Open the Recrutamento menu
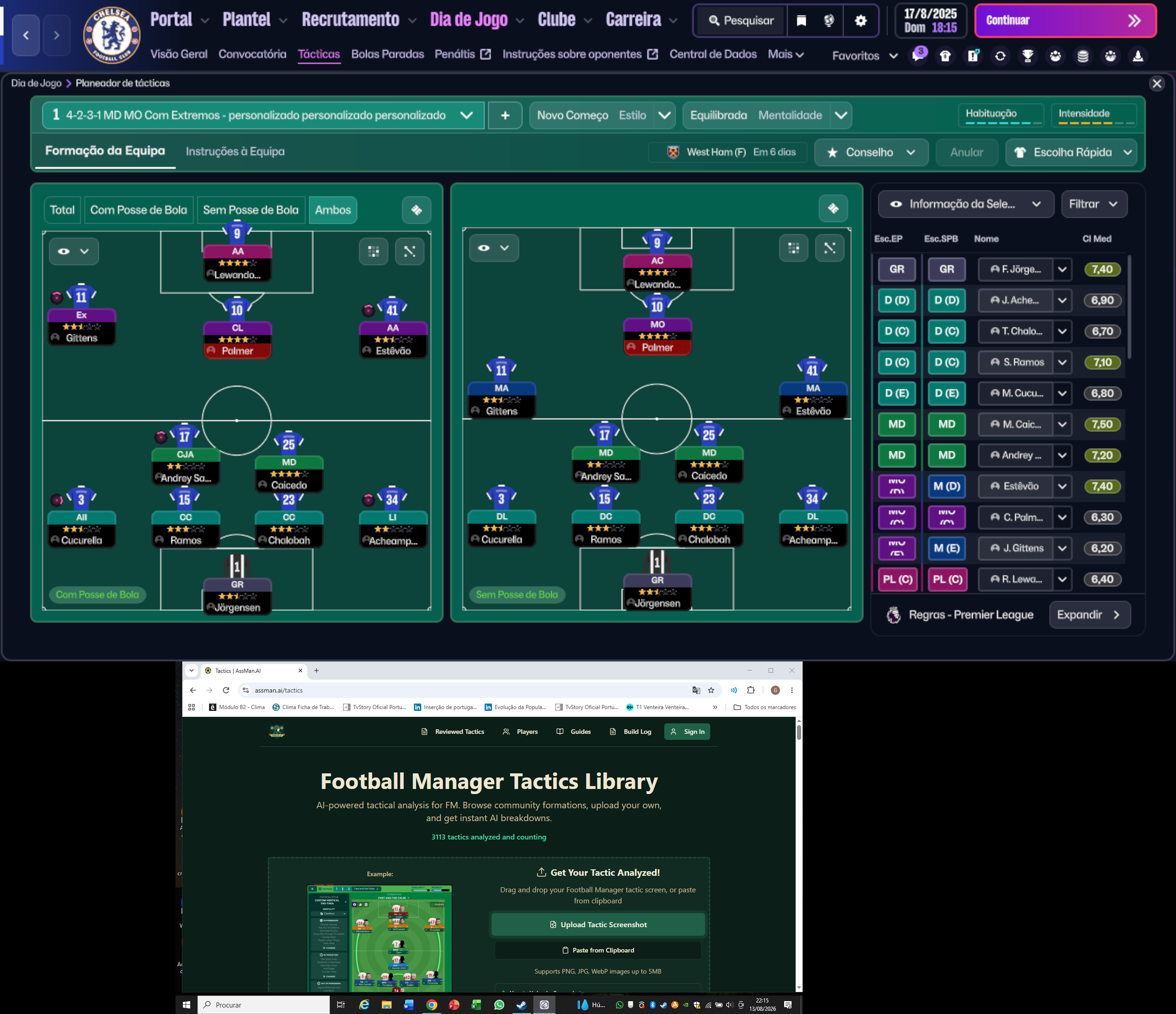This screenshot has width=1176, height=1014. [359, 20]
